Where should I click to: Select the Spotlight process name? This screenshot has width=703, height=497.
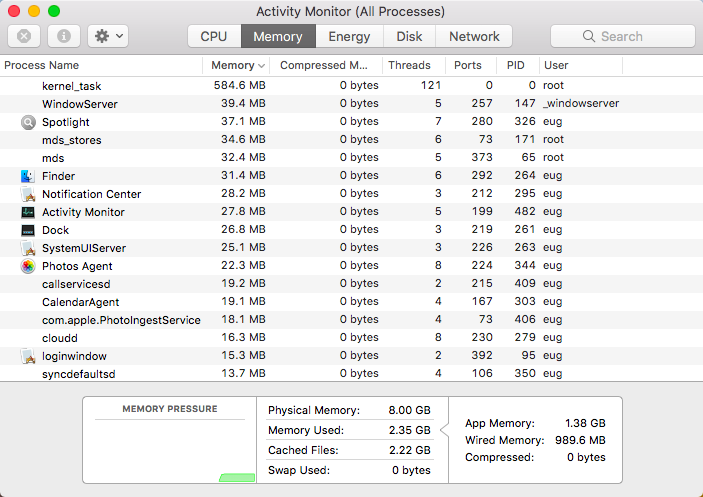tap(65, 122)
